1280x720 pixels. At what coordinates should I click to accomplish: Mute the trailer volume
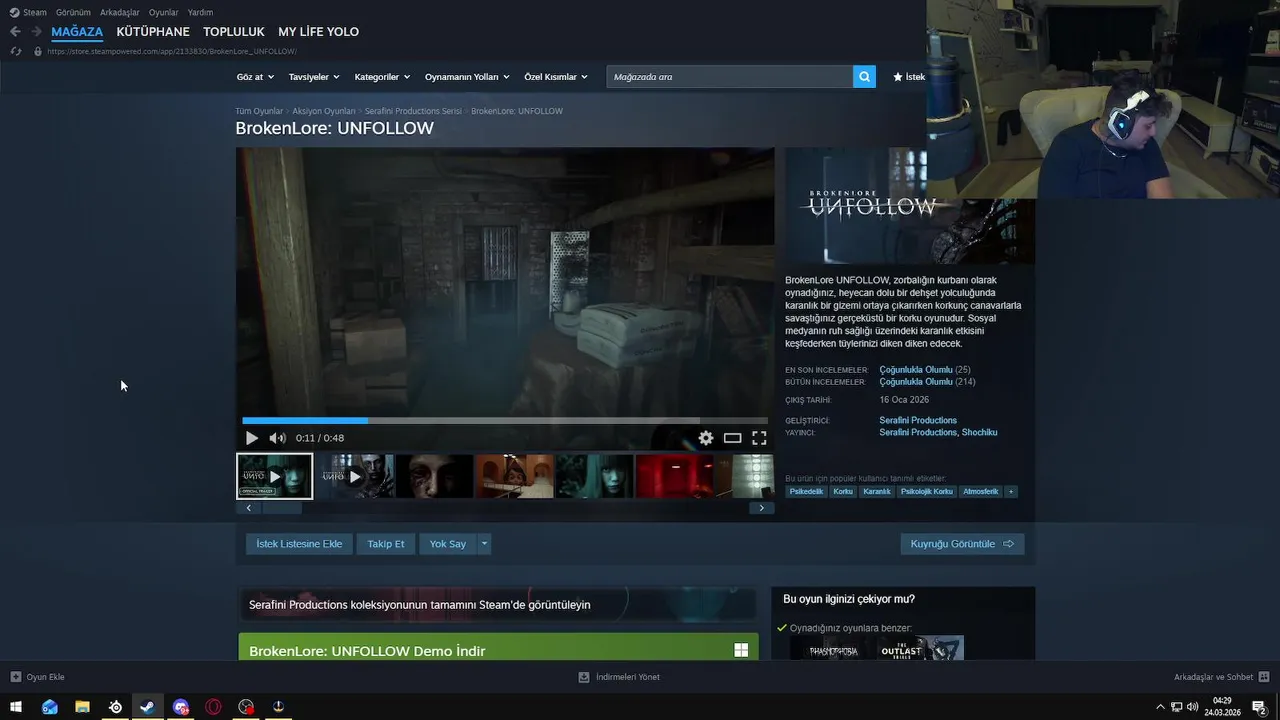[x=277, y=438]
